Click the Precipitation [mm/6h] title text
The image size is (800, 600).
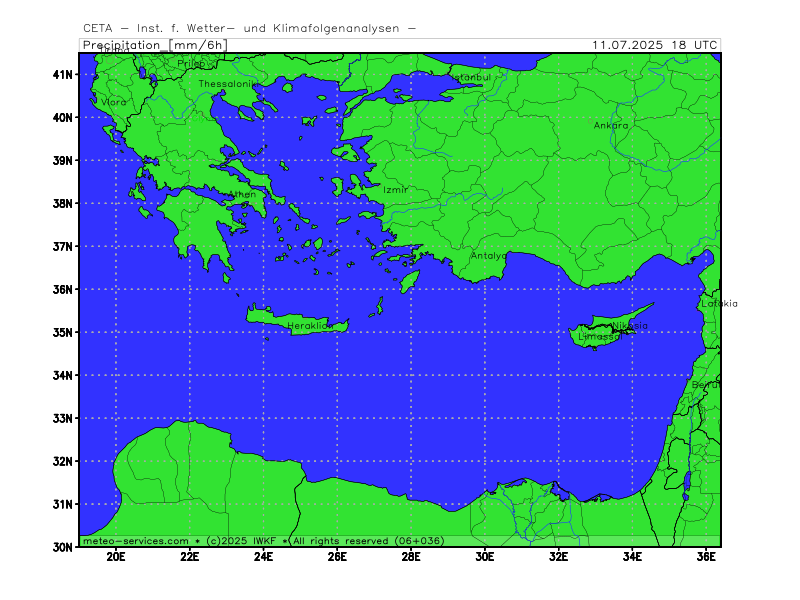(x=155, y=45)
